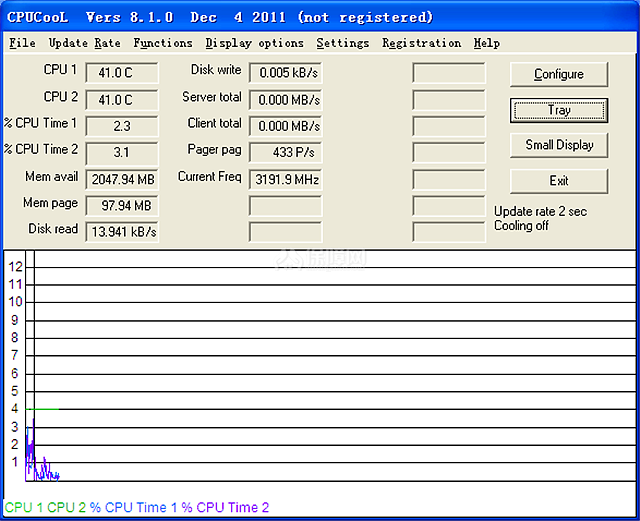The width and height of the screenshot is (640, 521).
Task: Open the Functions menu
Action: (x=163, y=43)
